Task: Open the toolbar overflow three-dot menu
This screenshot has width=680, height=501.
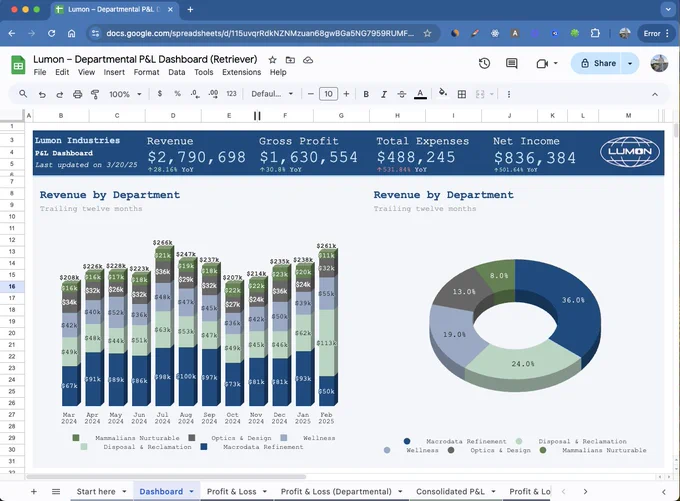Action: (509, 94)
